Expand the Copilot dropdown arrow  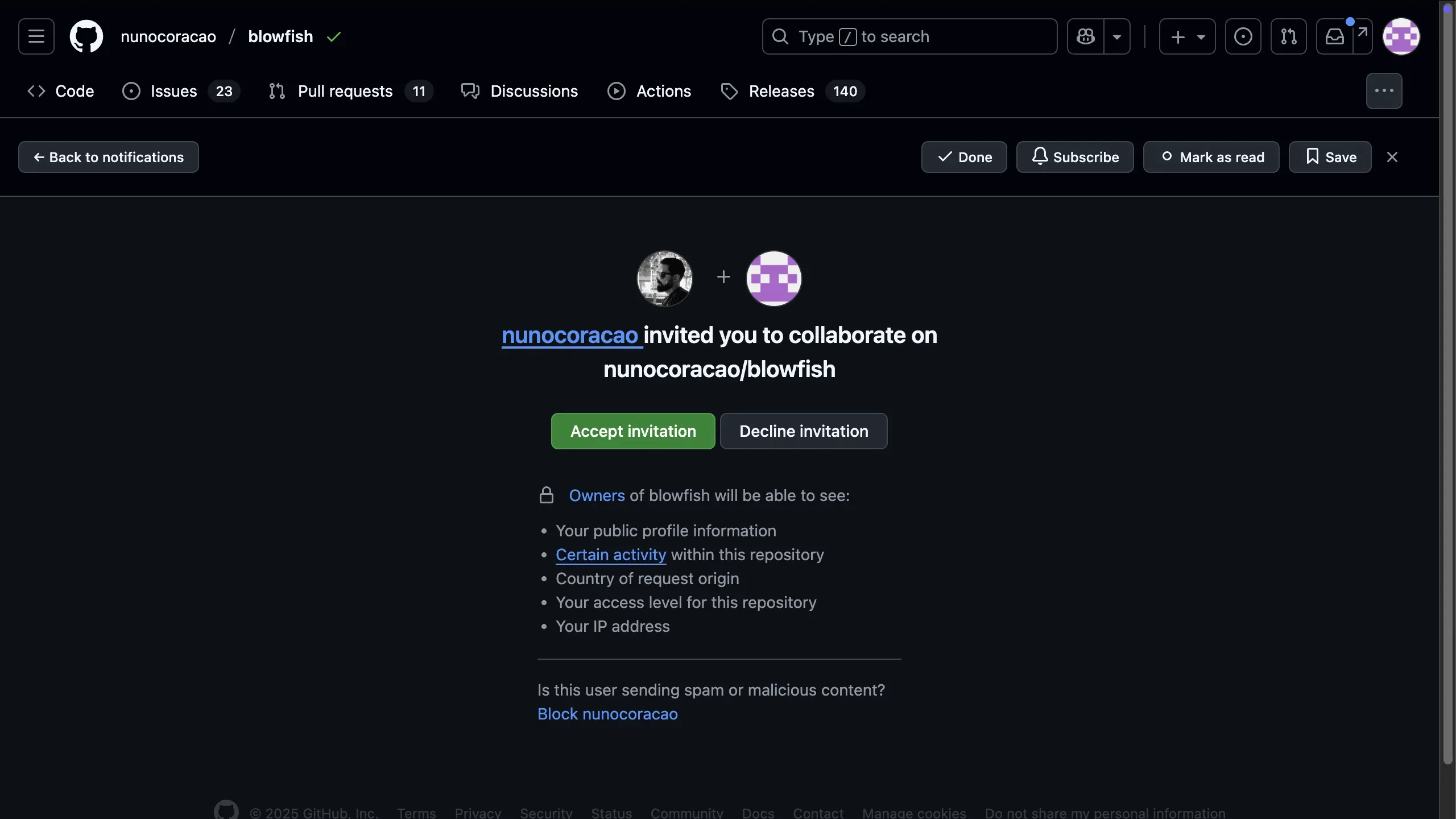(x=1117, y=36)
